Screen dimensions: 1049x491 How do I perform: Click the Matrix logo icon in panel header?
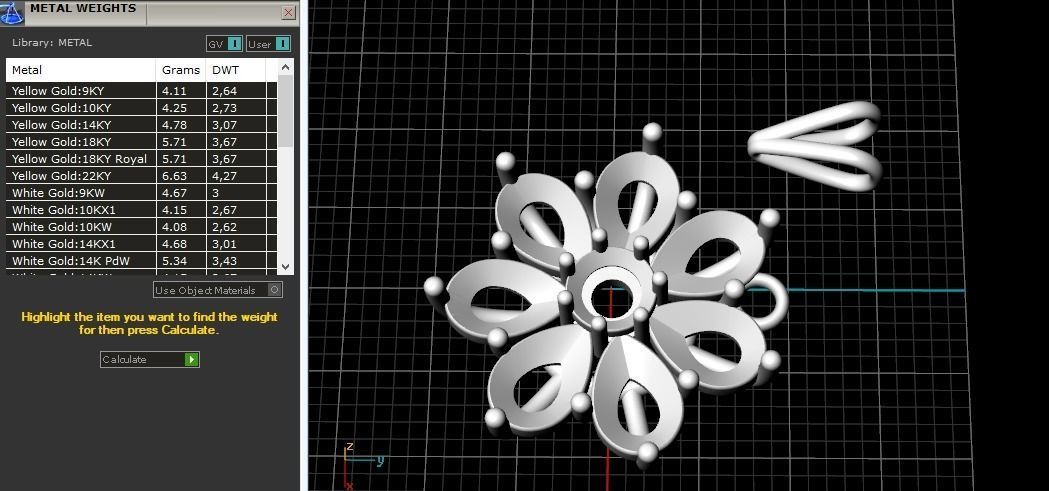pyautogui.click(x=12, y=12)
